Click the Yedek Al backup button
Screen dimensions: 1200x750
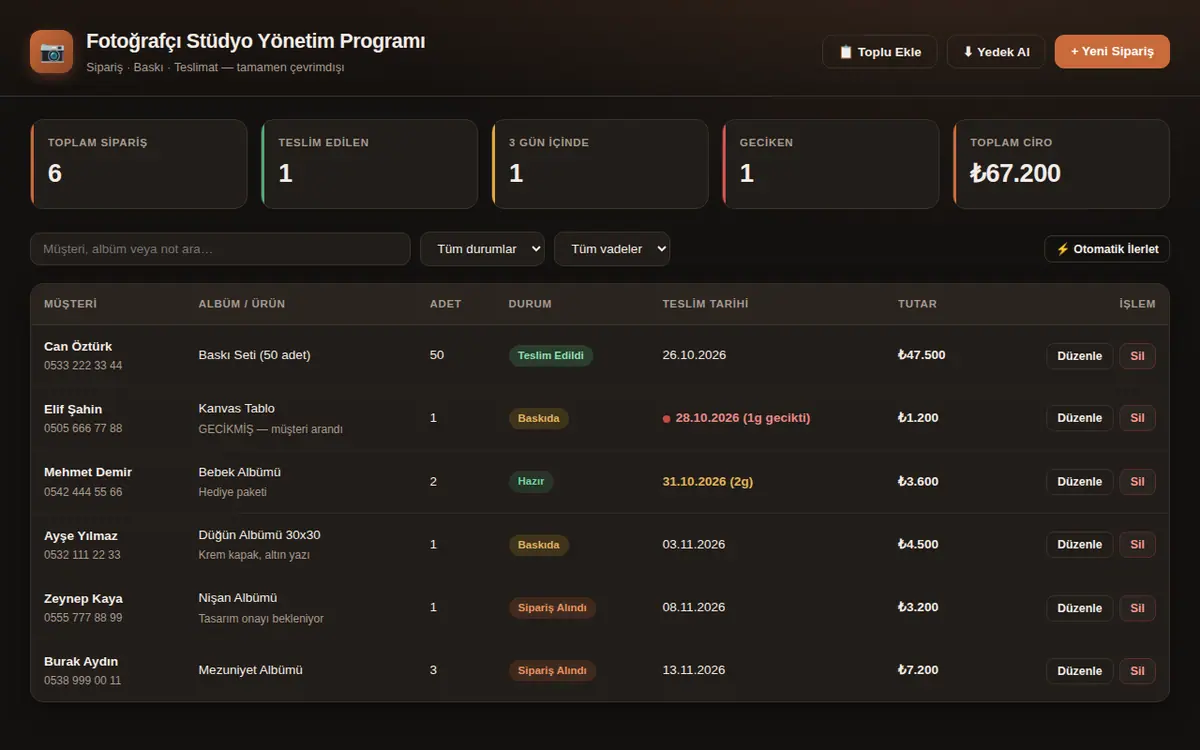(996, 52)
